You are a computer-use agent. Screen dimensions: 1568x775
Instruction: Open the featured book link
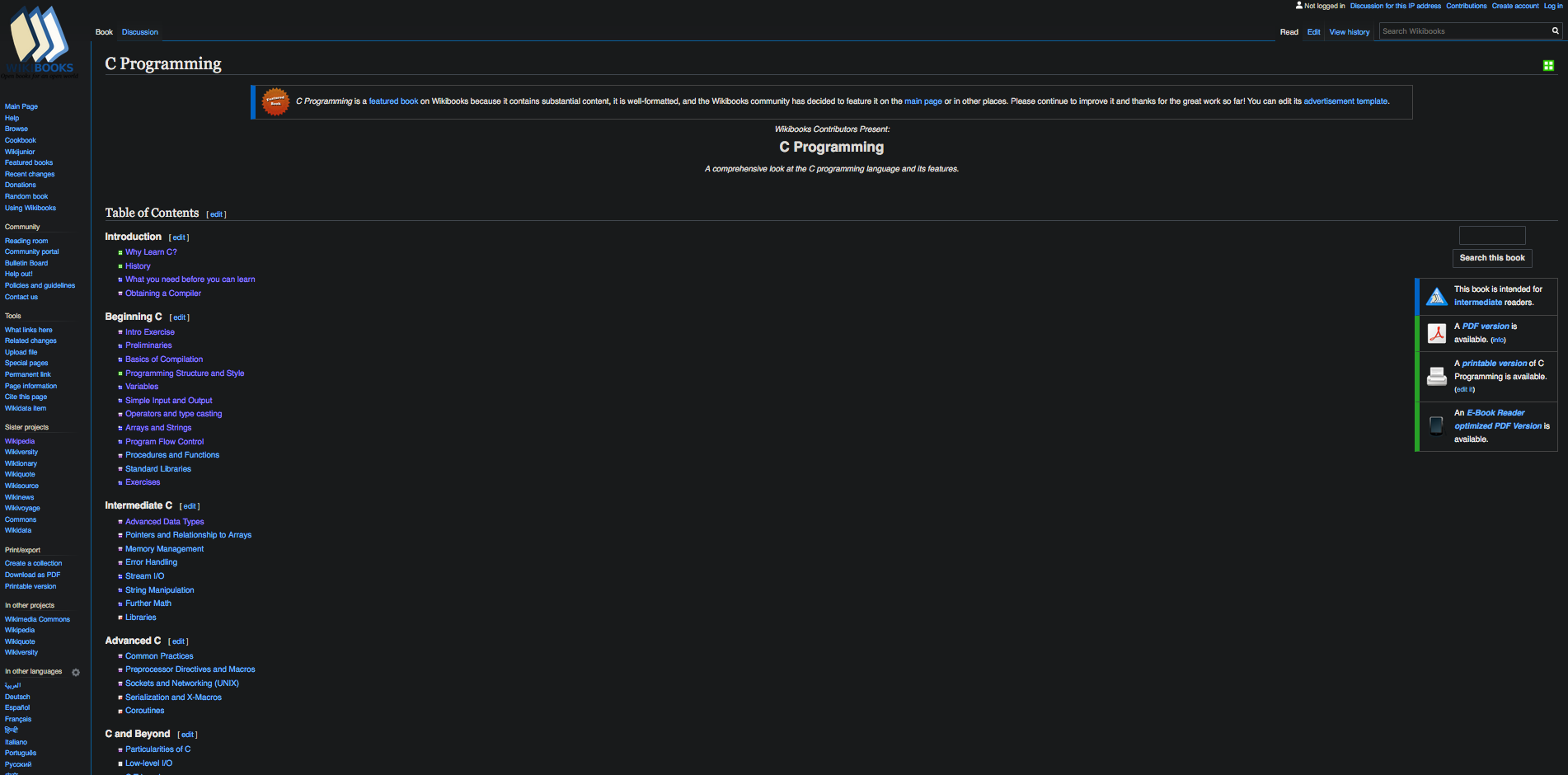tap(393, 101)
